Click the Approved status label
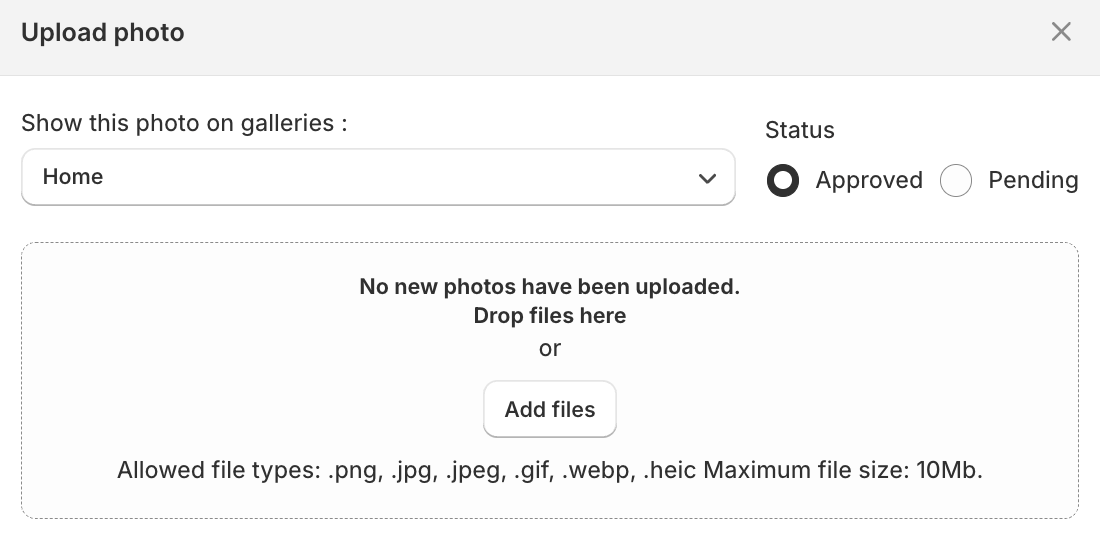 pos(868,181)
